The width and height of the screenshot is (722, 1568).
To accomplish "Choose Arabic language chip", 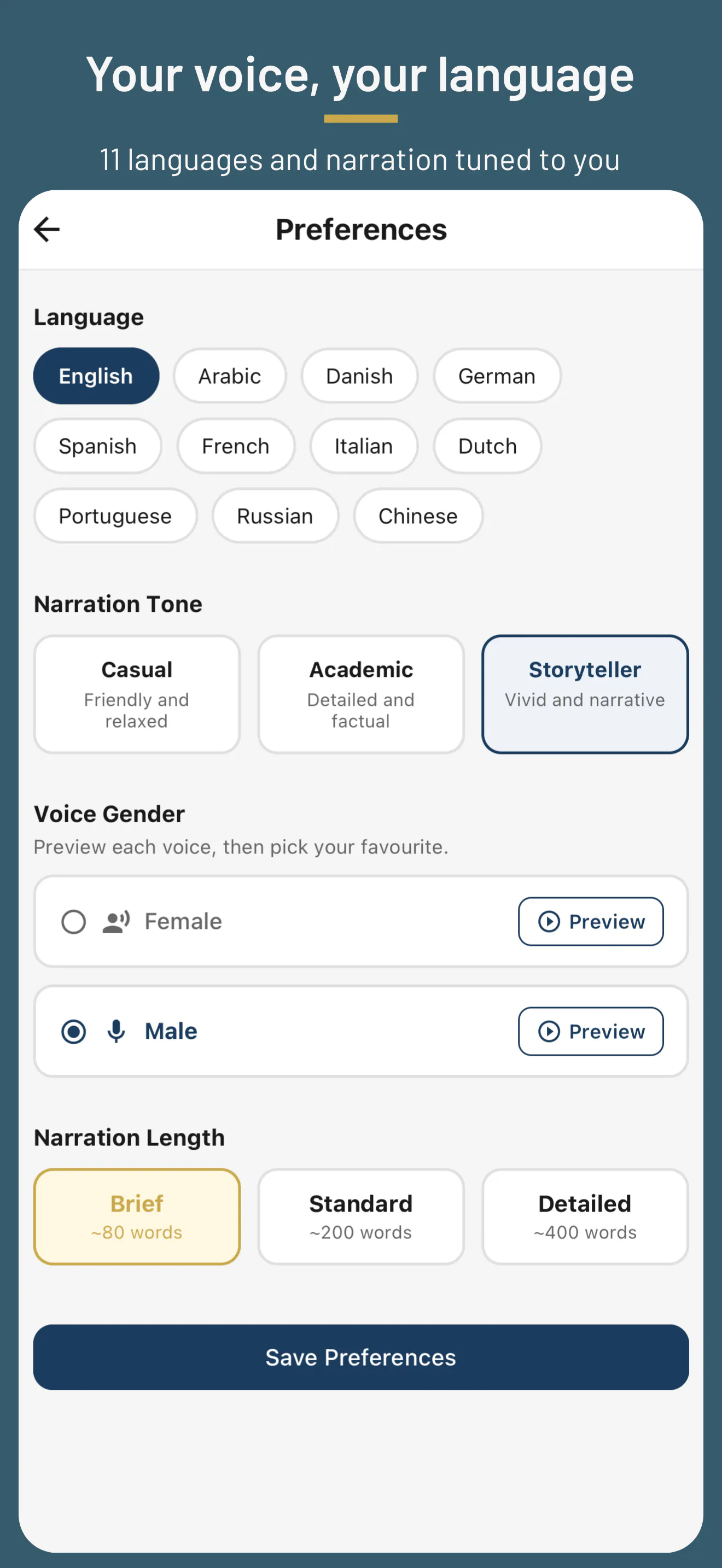I will click(x=230, y=376).
